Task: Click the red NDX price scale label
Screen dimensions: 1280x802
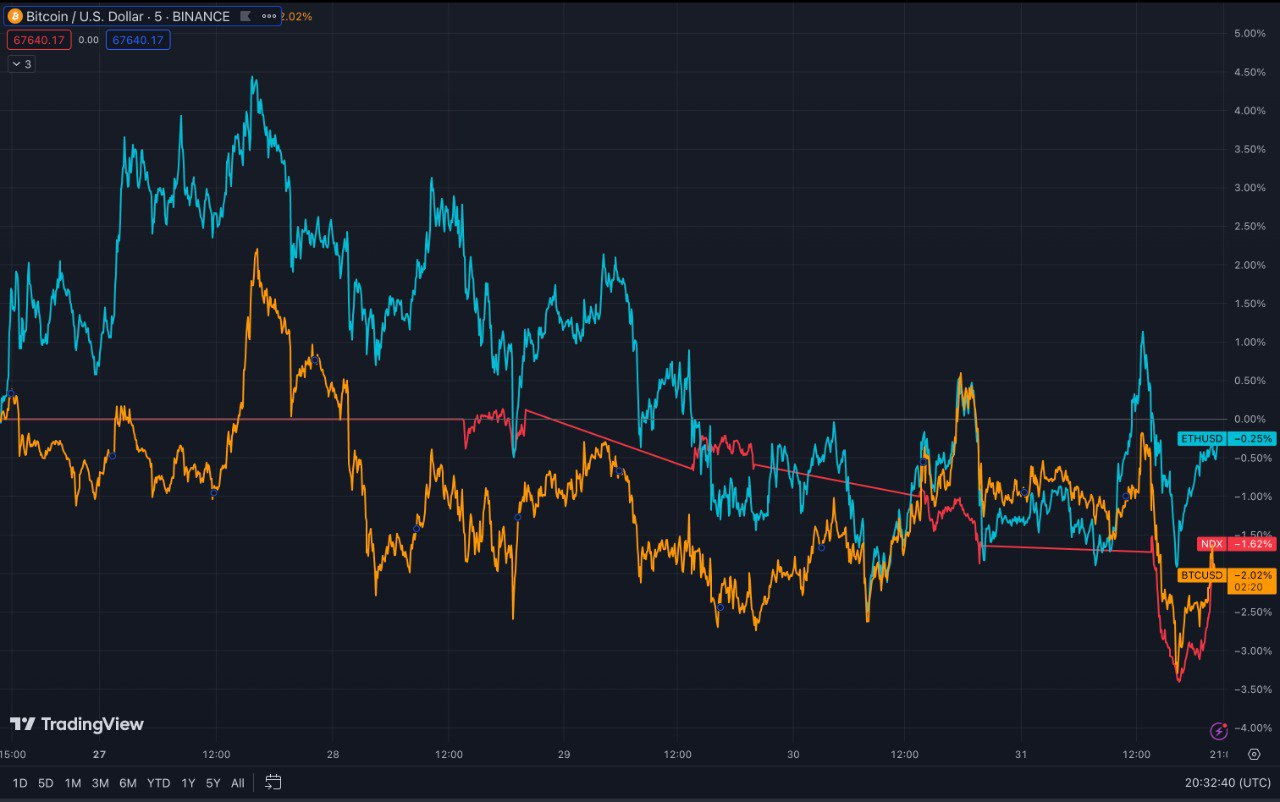Action: 1212,544
